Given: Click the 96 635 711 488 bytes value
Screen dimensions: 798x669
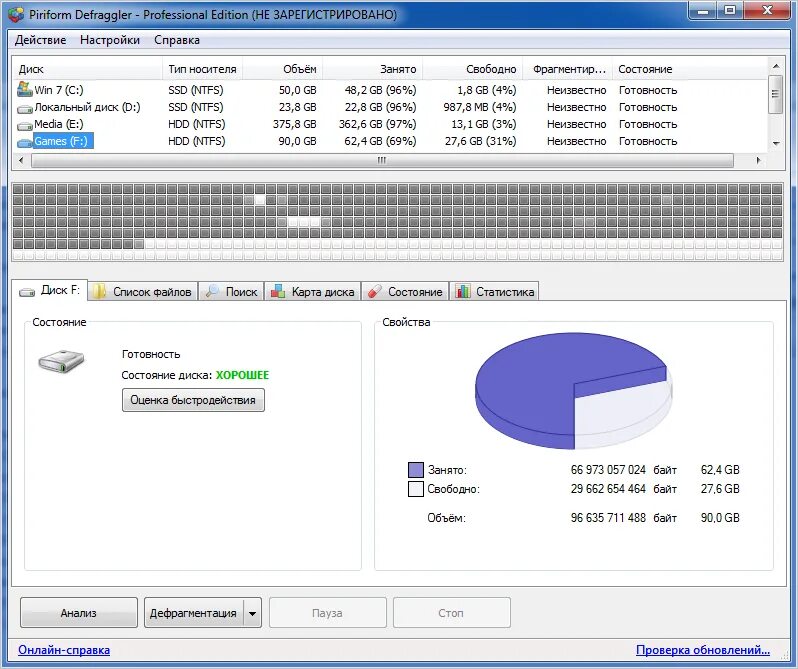Looking at the screenshot, I should [608, 518].
